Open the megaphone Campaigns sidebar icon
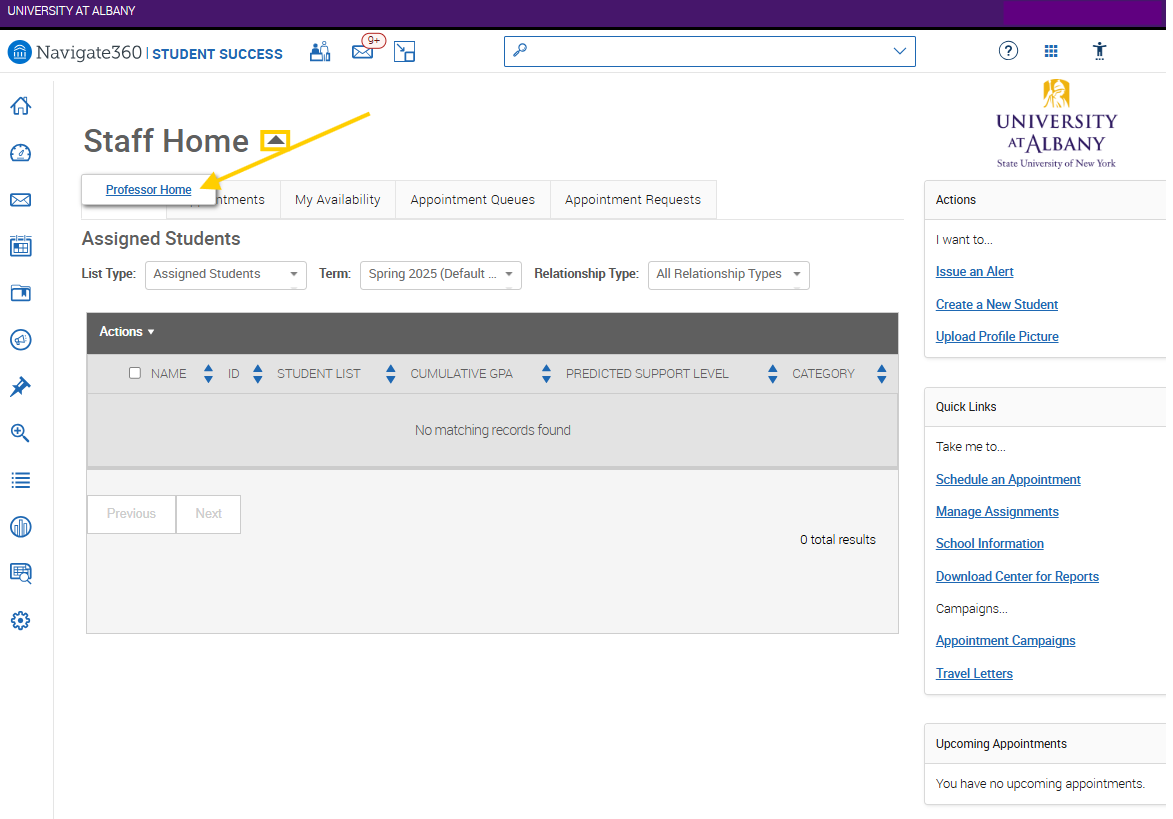Image resolution: width=1173 pixels, height=819 pixels. 20,340
